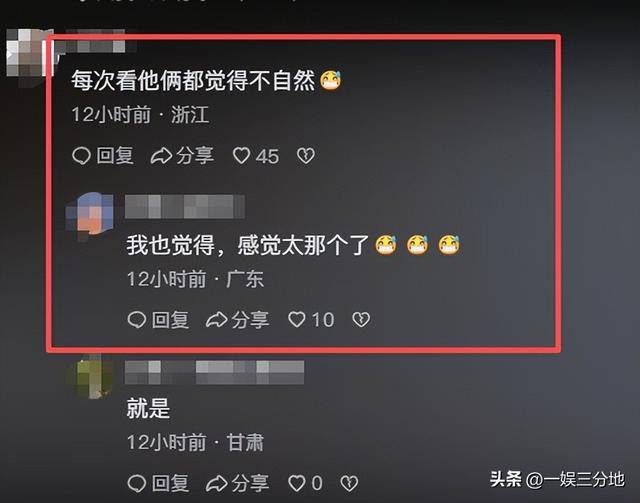Open the blurred username of 甘肃 commenter

214,372
